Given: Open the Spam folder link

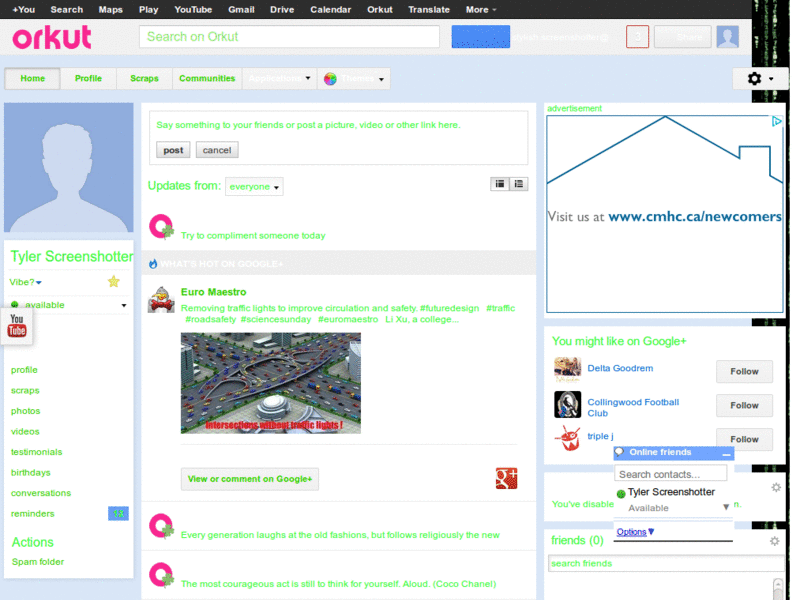Looking at the screenshot, I should point(38,562).
